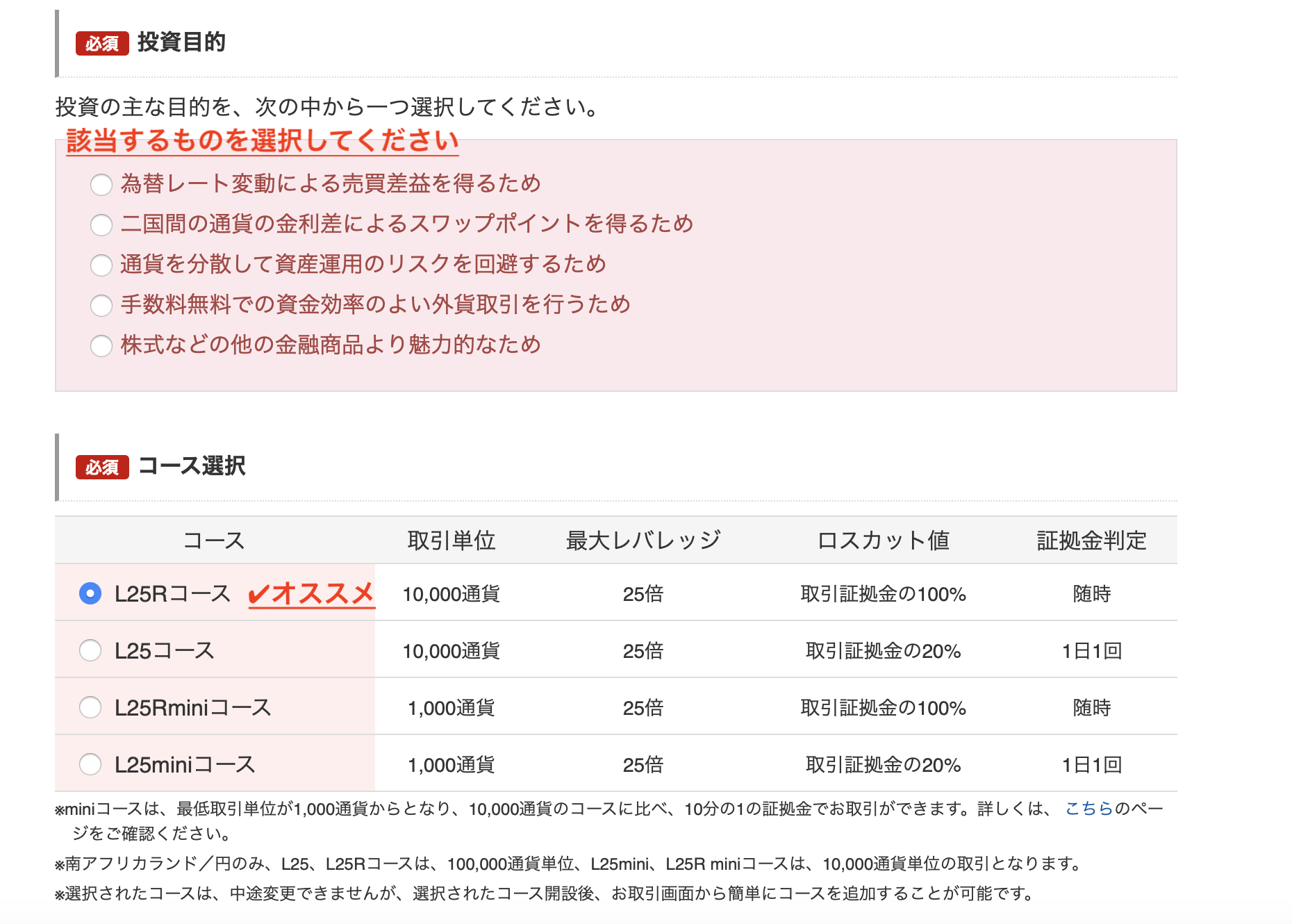Click 取引証拠金の20% in the L25miniコース row
The width and height of the screenshot is (1292, 924).
[x=883, y=765]
